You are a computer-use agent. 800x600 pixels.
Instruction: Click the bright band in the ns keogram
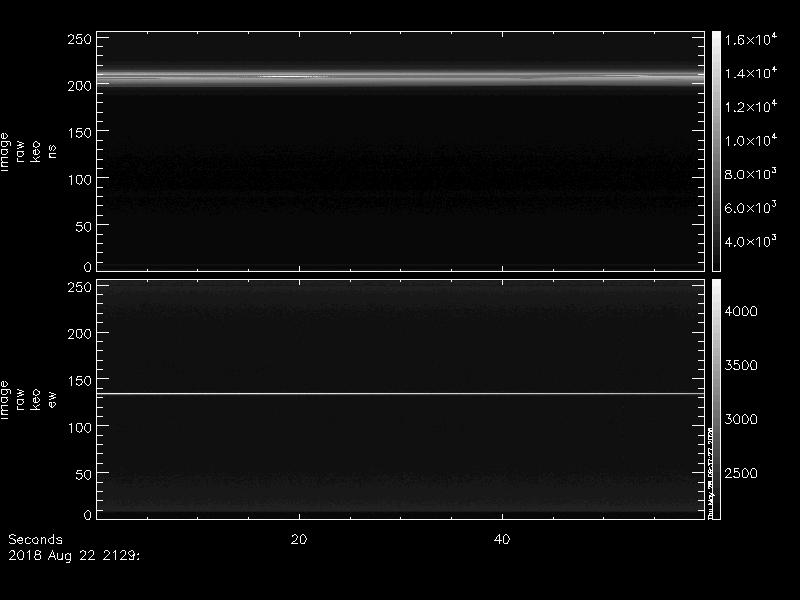point(401,78)
